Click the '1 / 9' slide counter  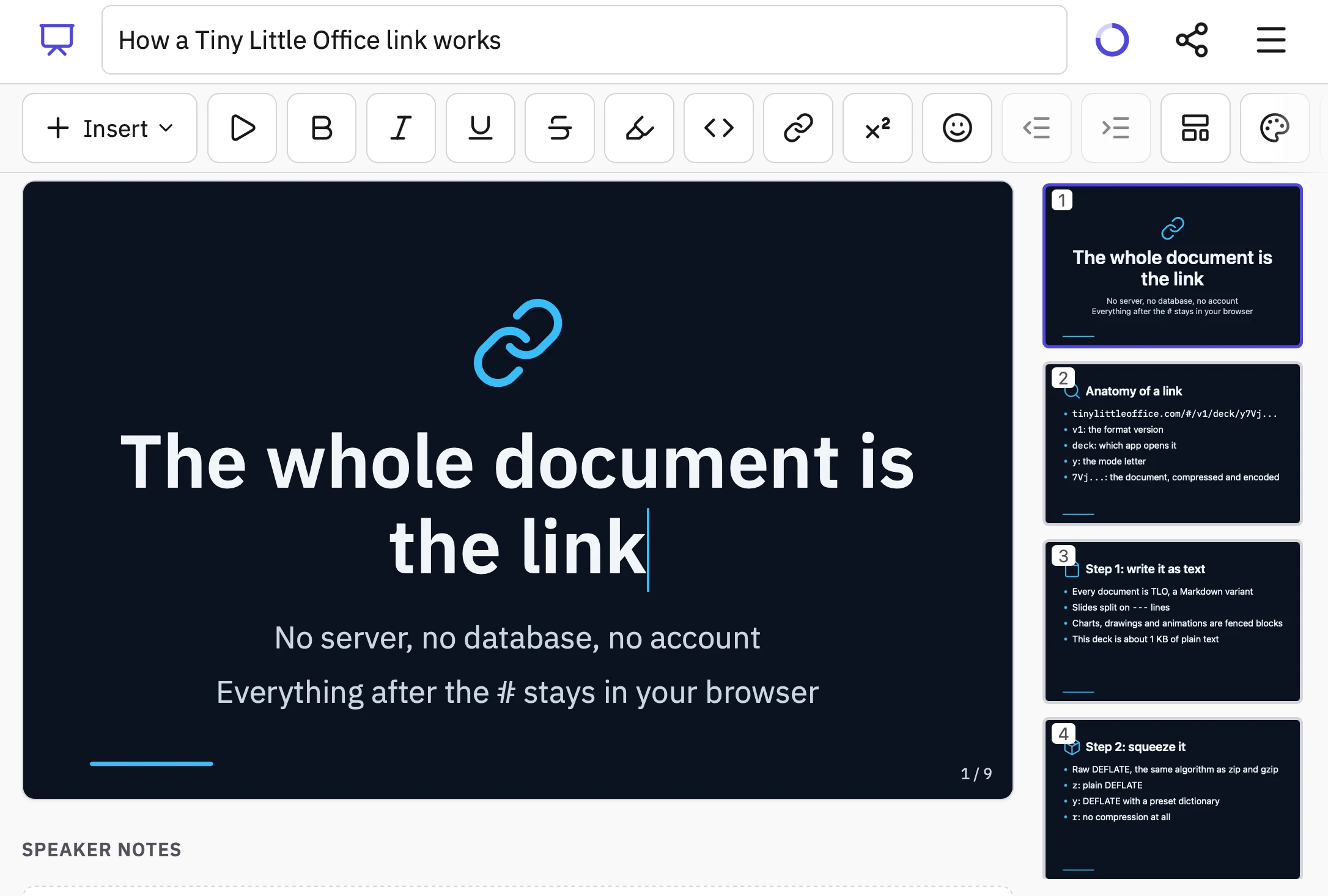(x=976, y=774)
